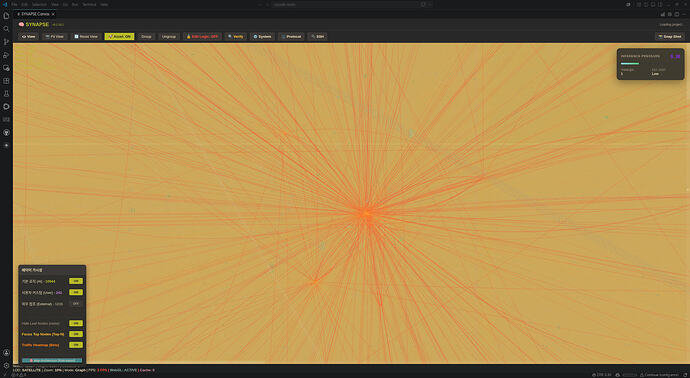Click the System button

click(262, 37)
